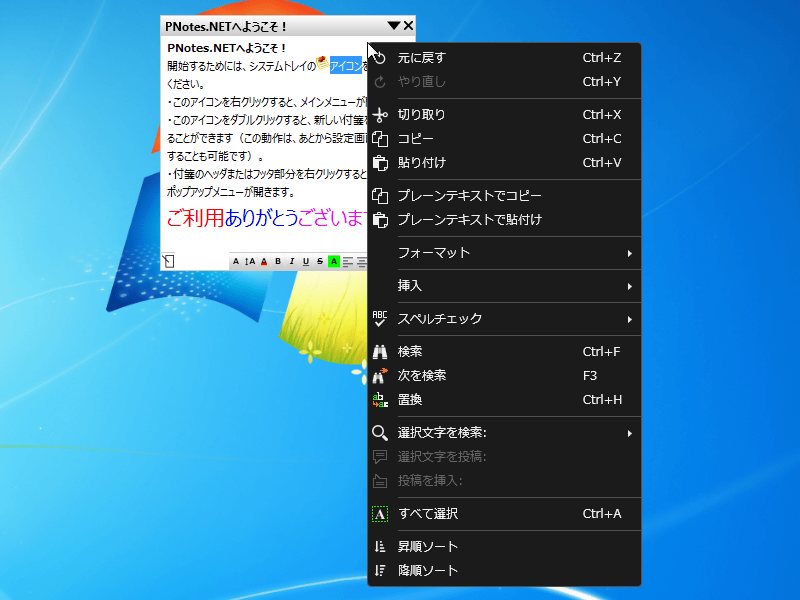
Task: Expand the 挿入 submenu
Action: click(x=504, y=286)
